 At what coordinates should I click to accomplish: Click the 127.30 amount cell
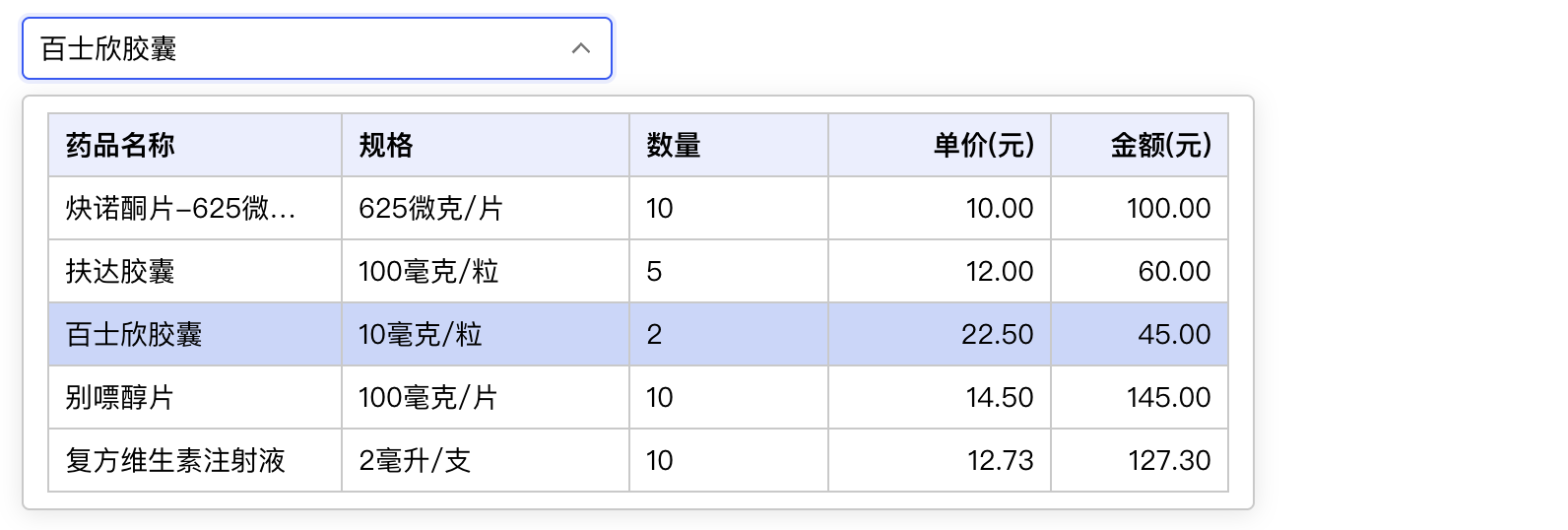pyautogui.click(x=1140, y=460)
